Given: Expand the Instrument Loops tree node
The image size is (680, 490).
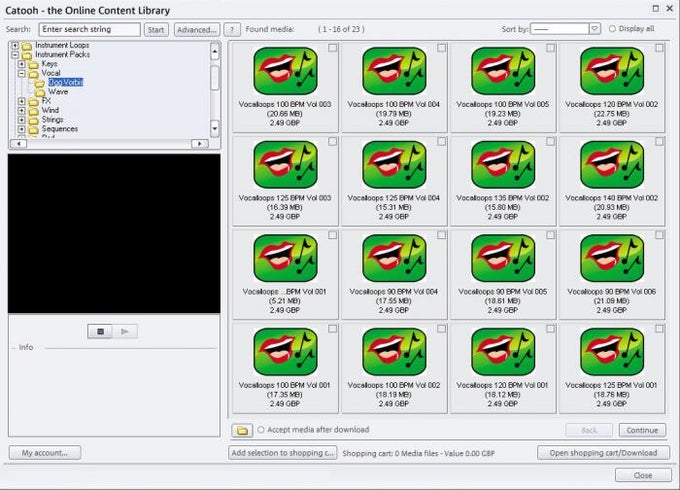Looking at the screenshot, I should 15,45.
